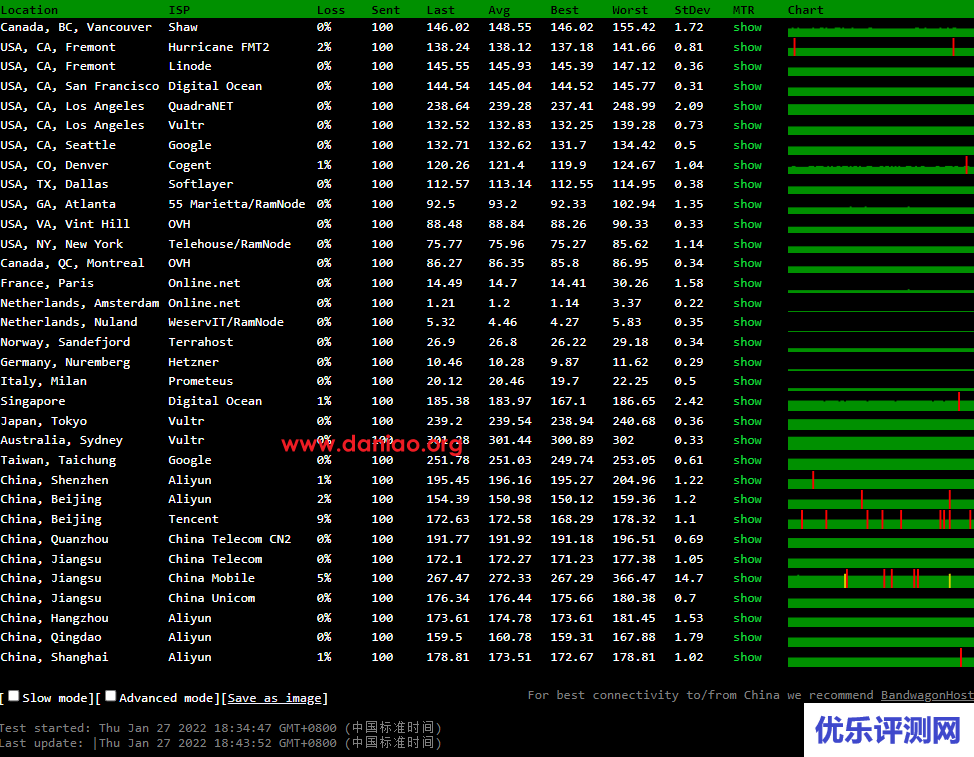This screenshot has width=974, height=757.
Task: Click the Loss column header
Action: 330,10
